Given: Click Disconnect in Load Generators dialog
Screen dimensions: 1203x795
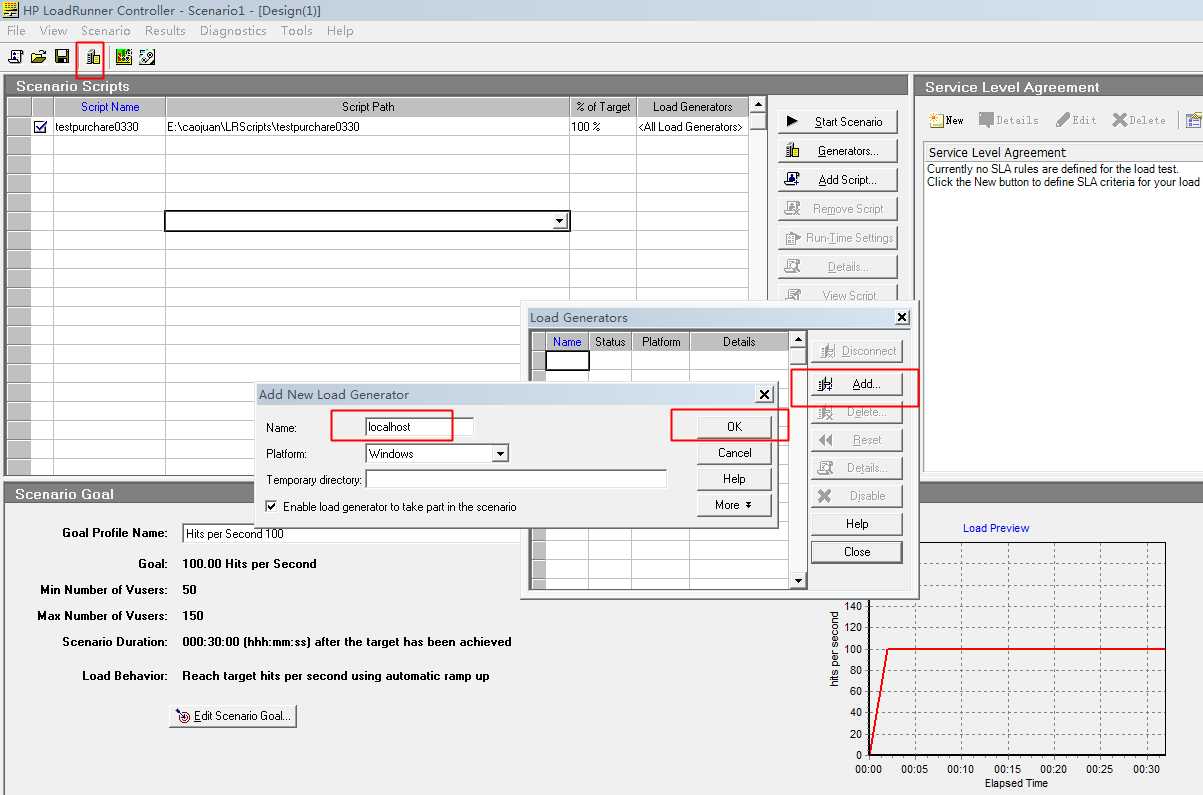Looking at the screenshot, I should [857, 351].
